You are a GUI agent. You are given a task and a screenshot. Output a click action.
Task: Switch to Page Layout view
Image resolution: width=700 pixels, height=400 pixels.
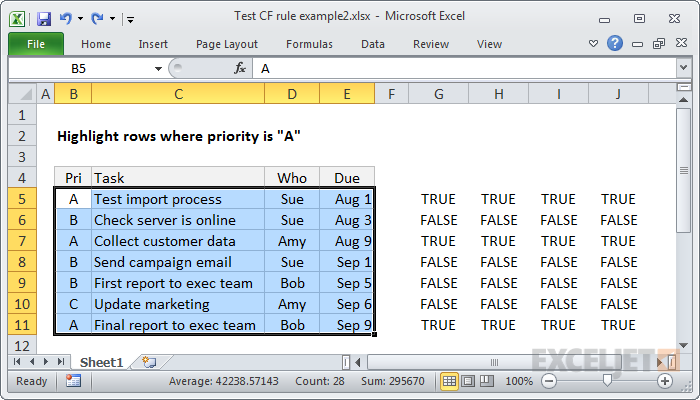click(468, 381)
